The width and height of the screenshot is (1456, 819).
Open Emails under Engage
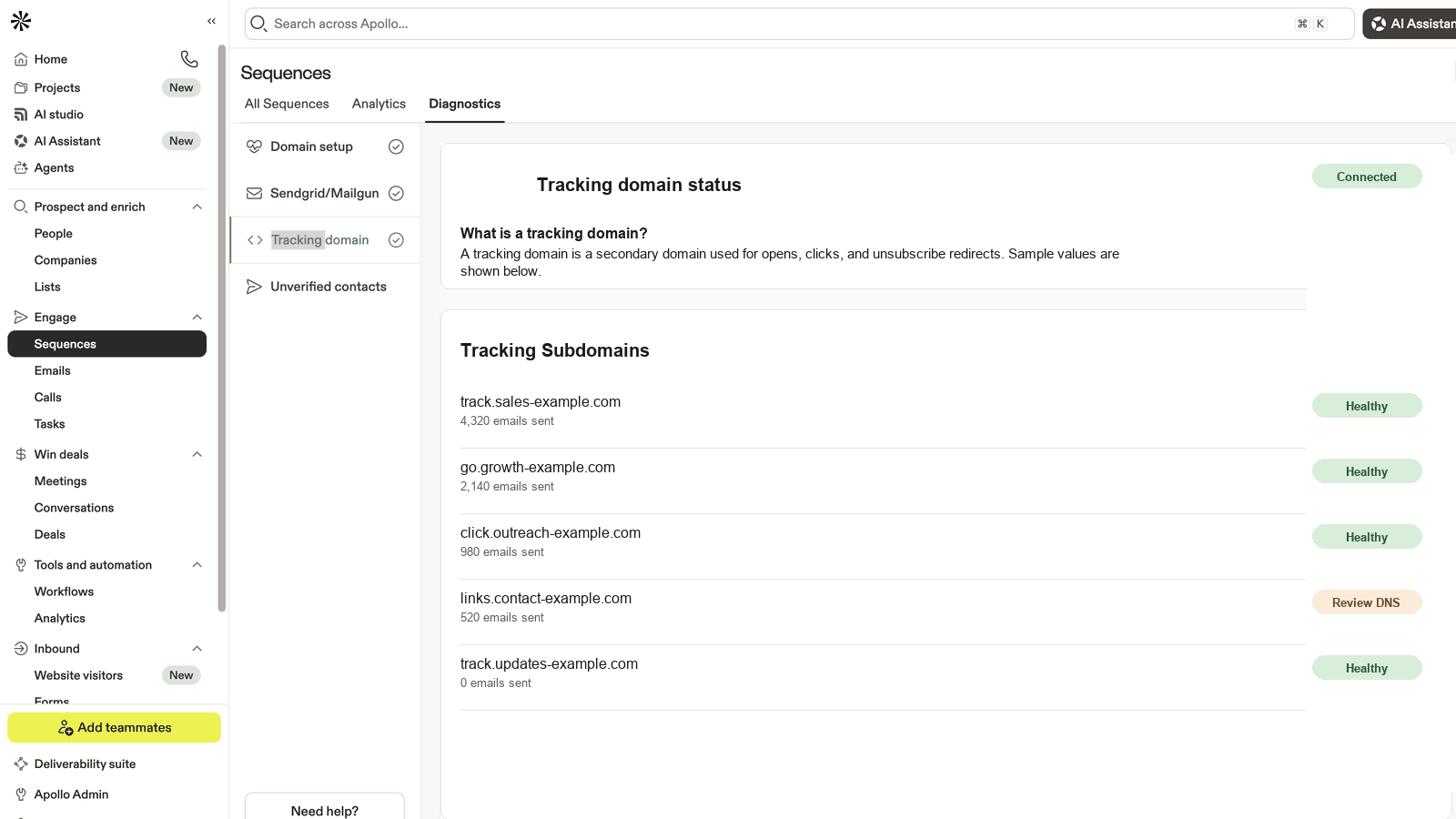53,370
